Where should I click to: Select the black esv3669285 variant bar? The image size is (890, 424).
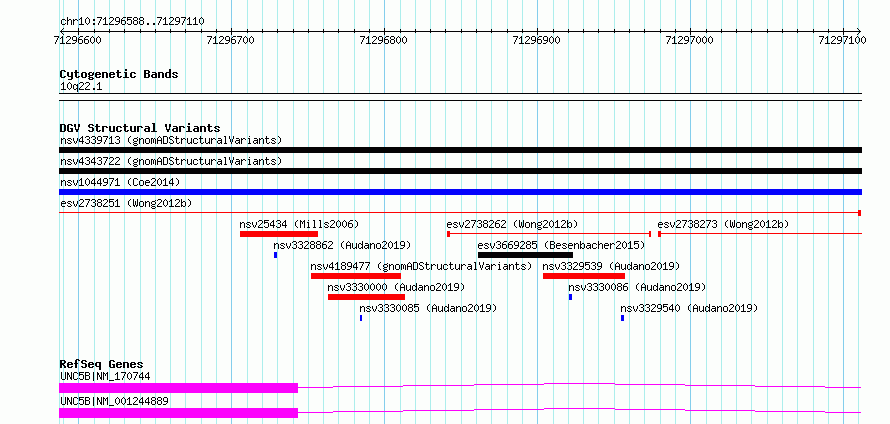525,255
